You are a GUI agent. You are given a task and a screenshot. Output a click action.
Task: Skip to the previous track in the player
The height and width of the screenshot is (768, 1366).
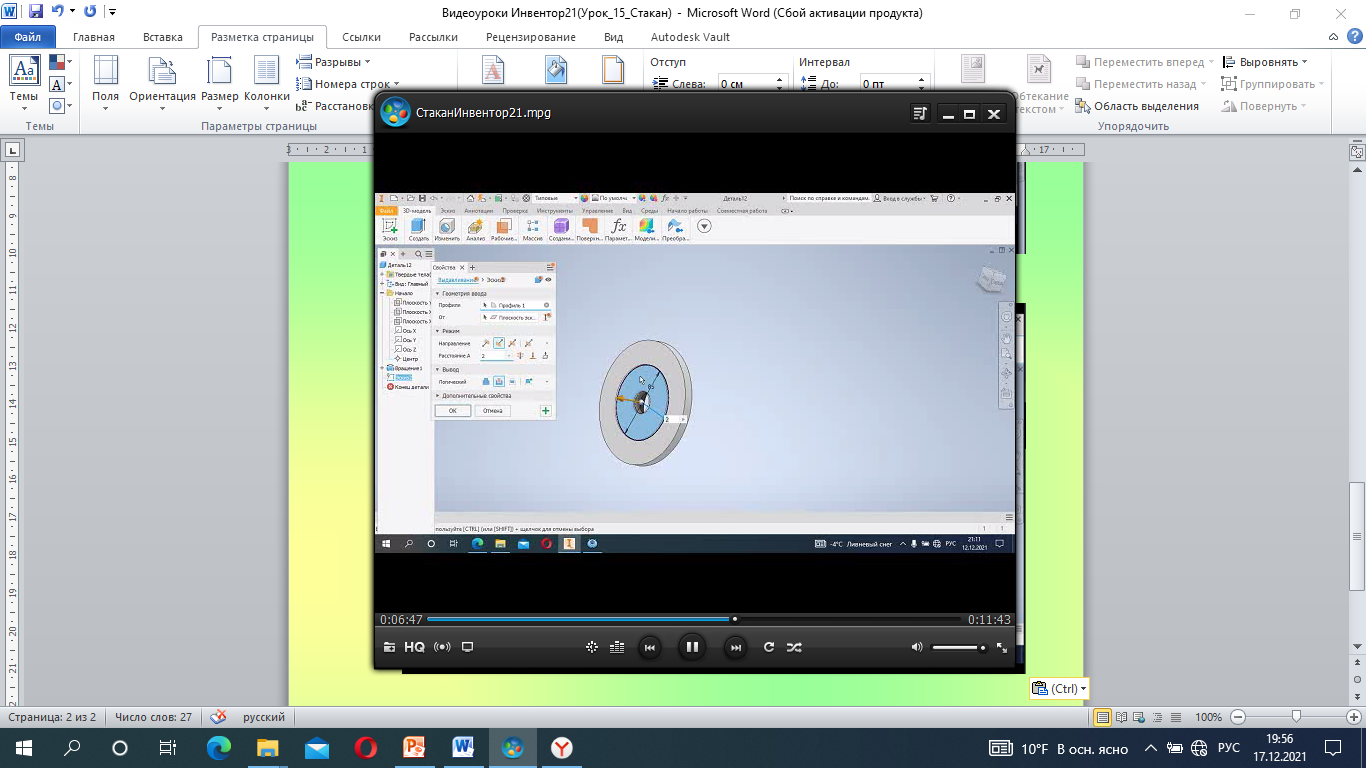coord(649,647)
